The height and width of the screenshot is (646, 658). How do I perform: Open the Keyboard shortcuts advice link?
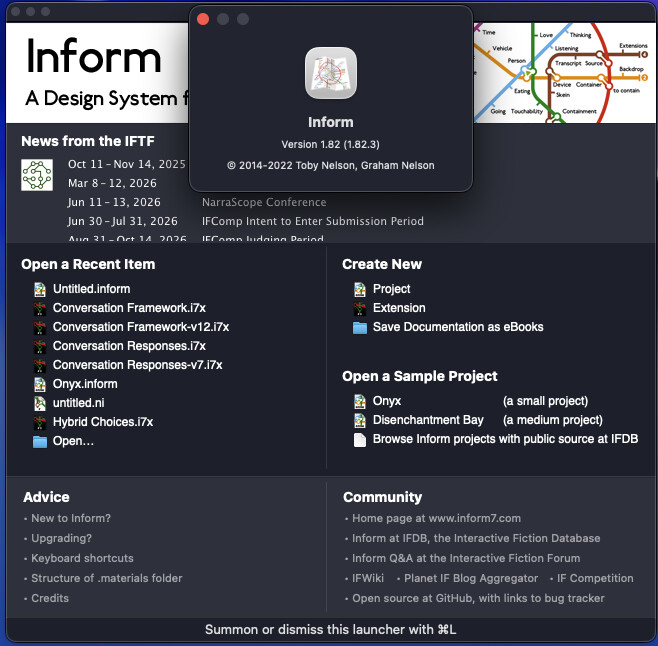(82, 558)
